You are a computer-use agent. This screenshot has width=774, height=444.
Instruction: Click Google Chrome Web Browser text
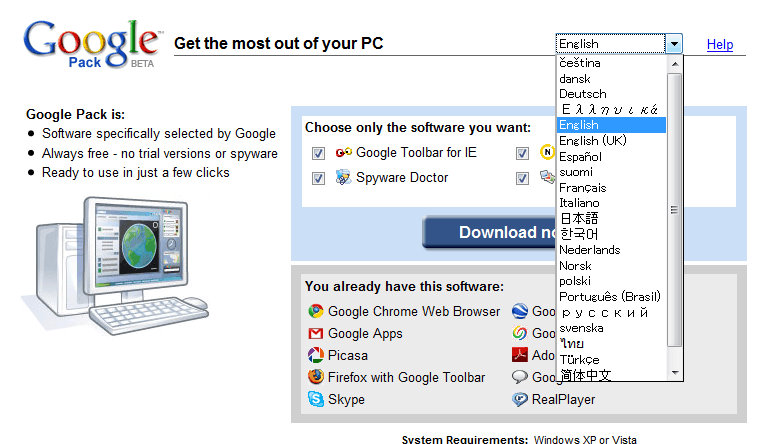pos(414,312)
